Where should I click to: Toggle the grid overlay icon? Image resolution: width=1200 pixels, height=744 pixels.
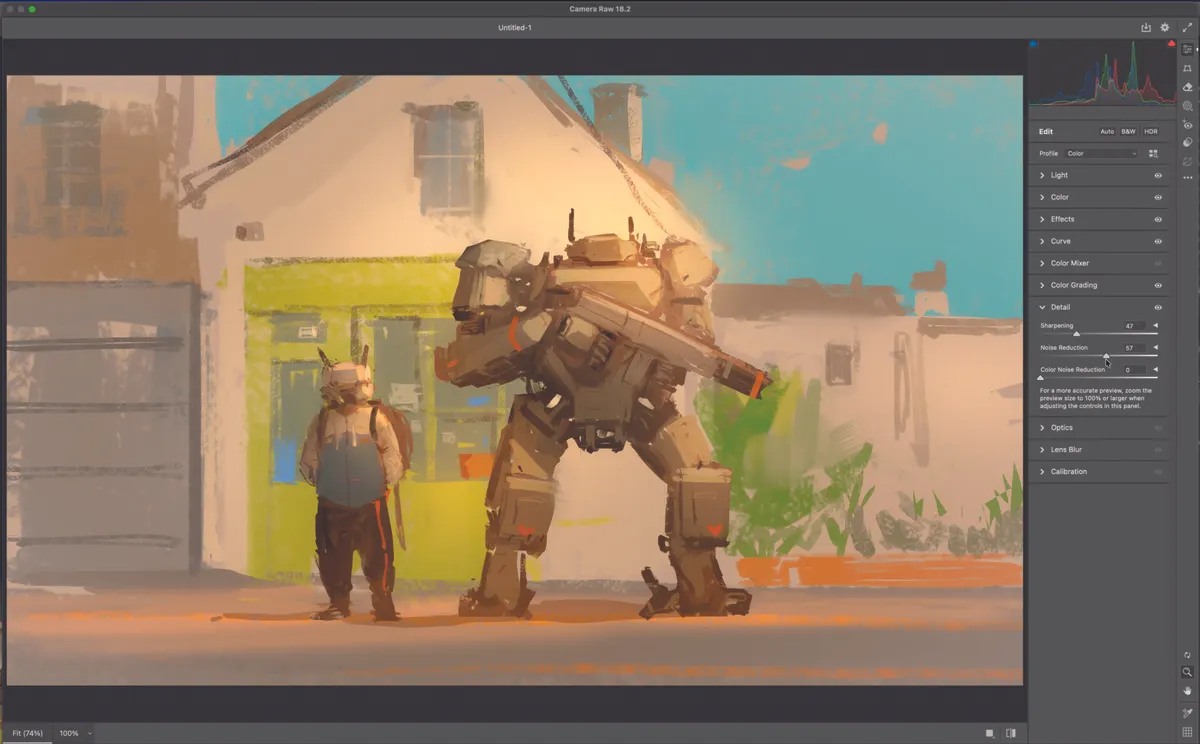(x=1187, y=732)
